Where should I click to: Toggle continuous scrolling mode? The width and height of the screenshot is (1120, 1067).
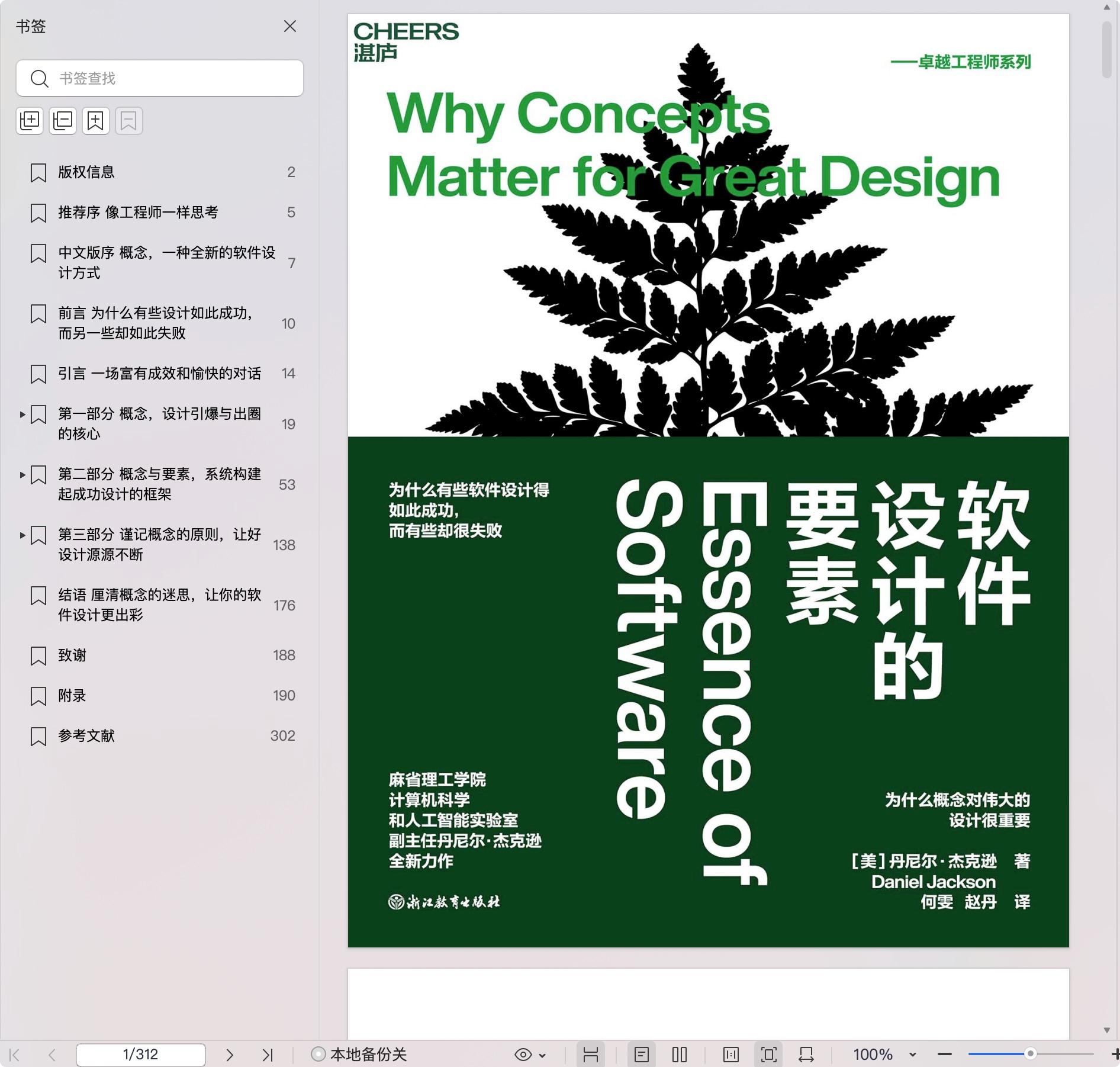[591, 1055]
